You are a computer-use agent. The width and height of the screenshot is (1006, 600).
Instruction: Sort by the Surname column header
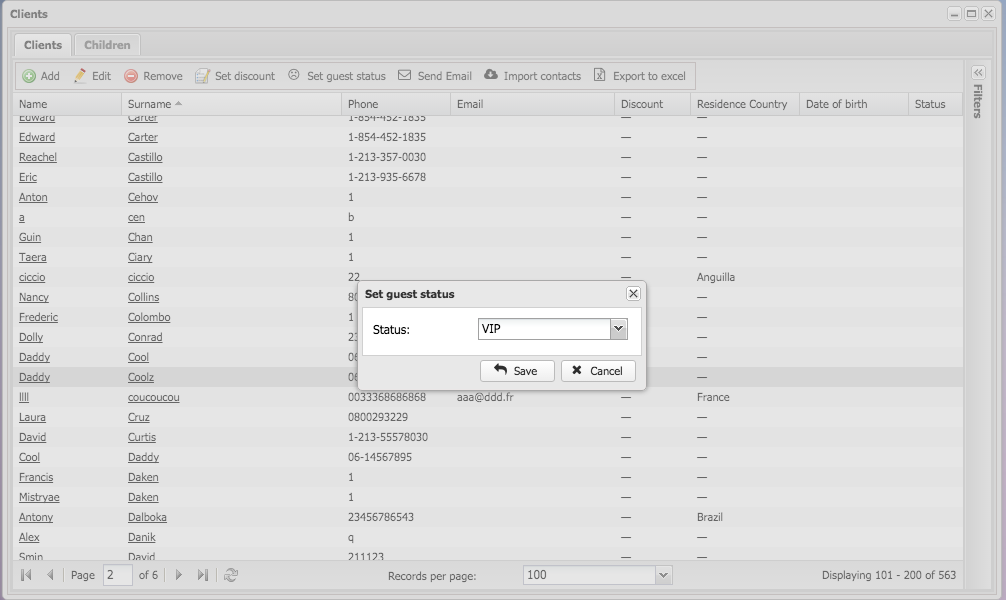(x=231, y=104)
